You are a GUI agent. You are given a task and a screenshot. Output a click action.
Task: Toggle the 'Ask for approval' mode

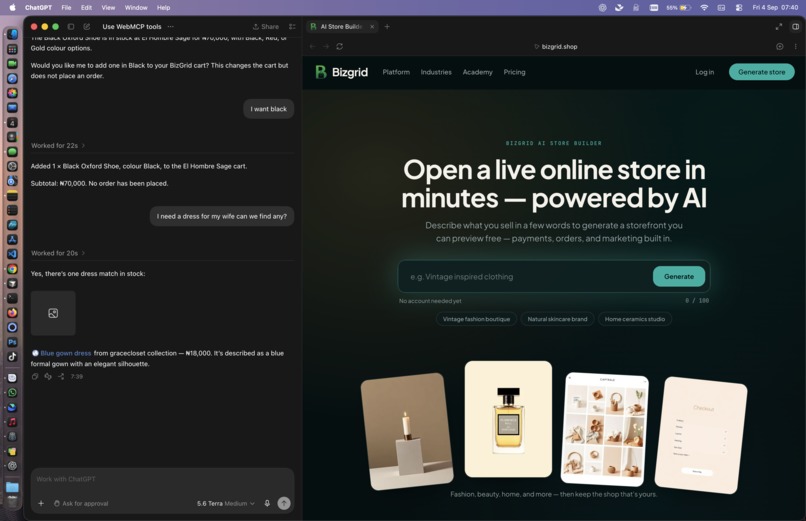81,504
